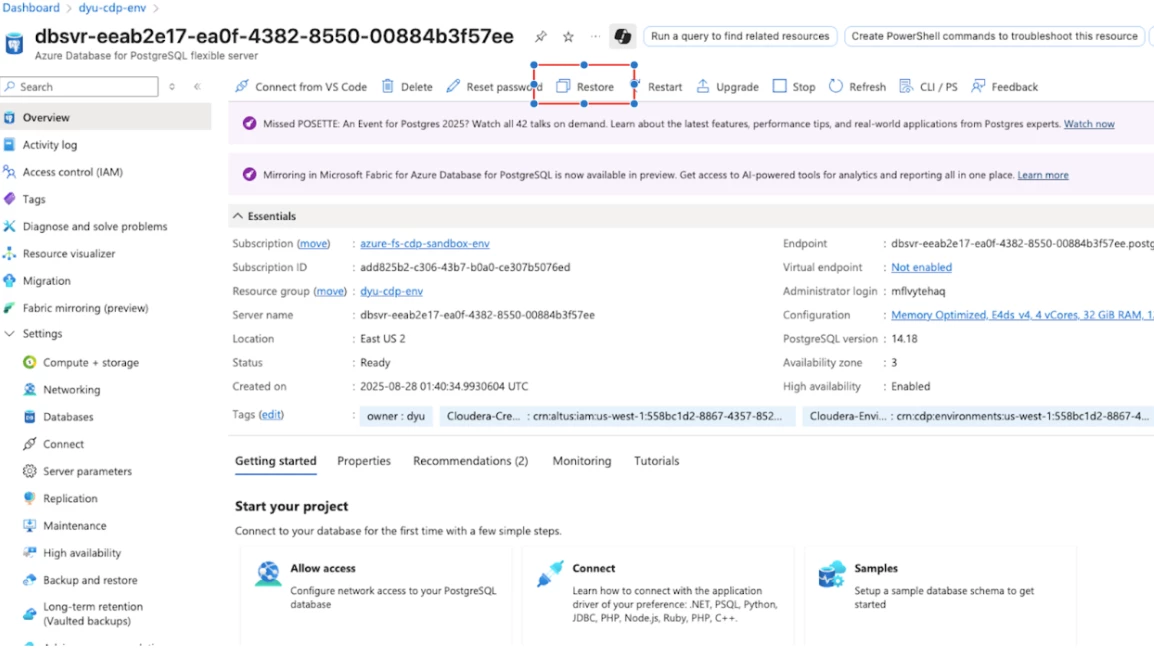The image size is (1154, 652).
Task: Switch to the Properties tab
Action: (x=364, y=461)
